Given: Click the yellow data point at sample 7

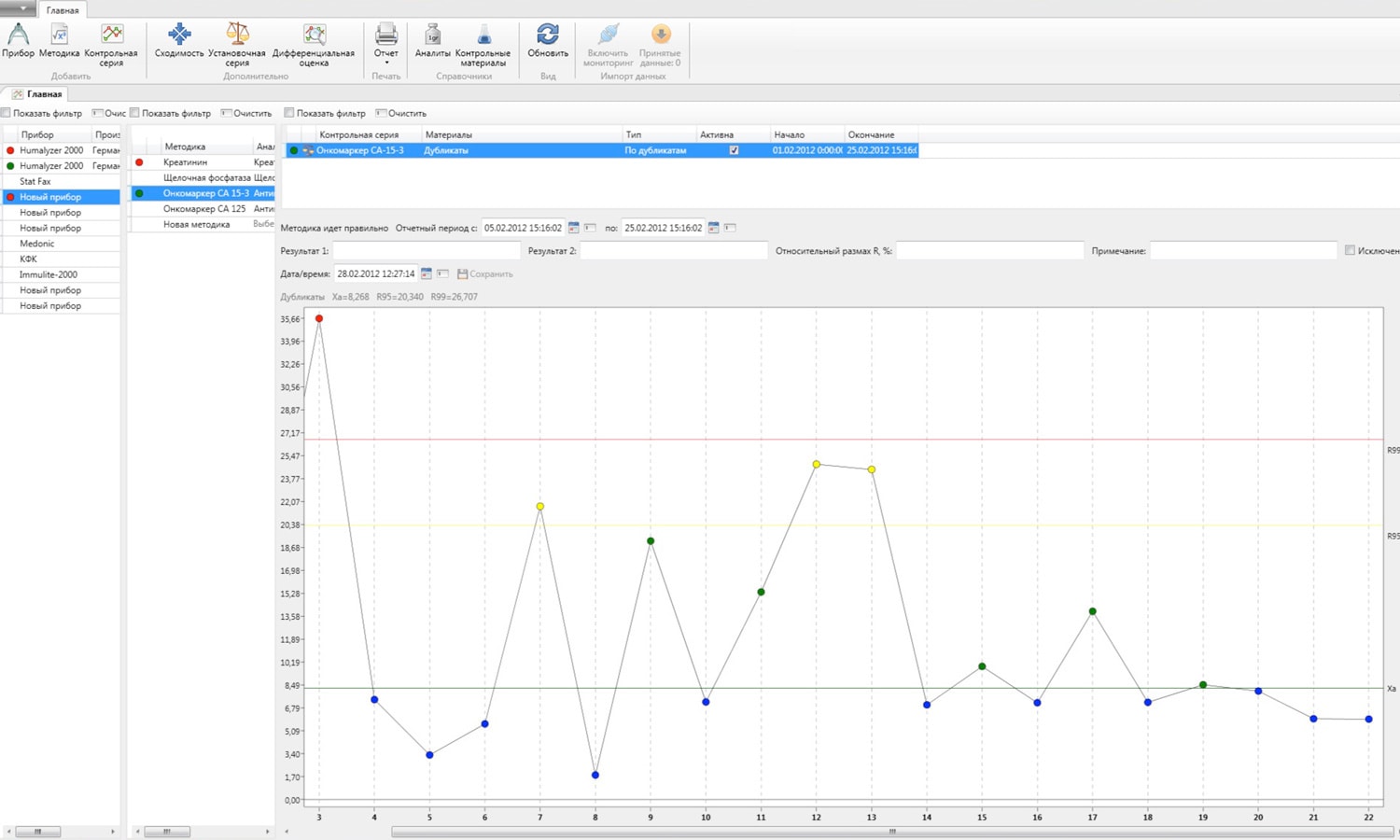Looking at the screenshot, I should click(x=540, y=507).
